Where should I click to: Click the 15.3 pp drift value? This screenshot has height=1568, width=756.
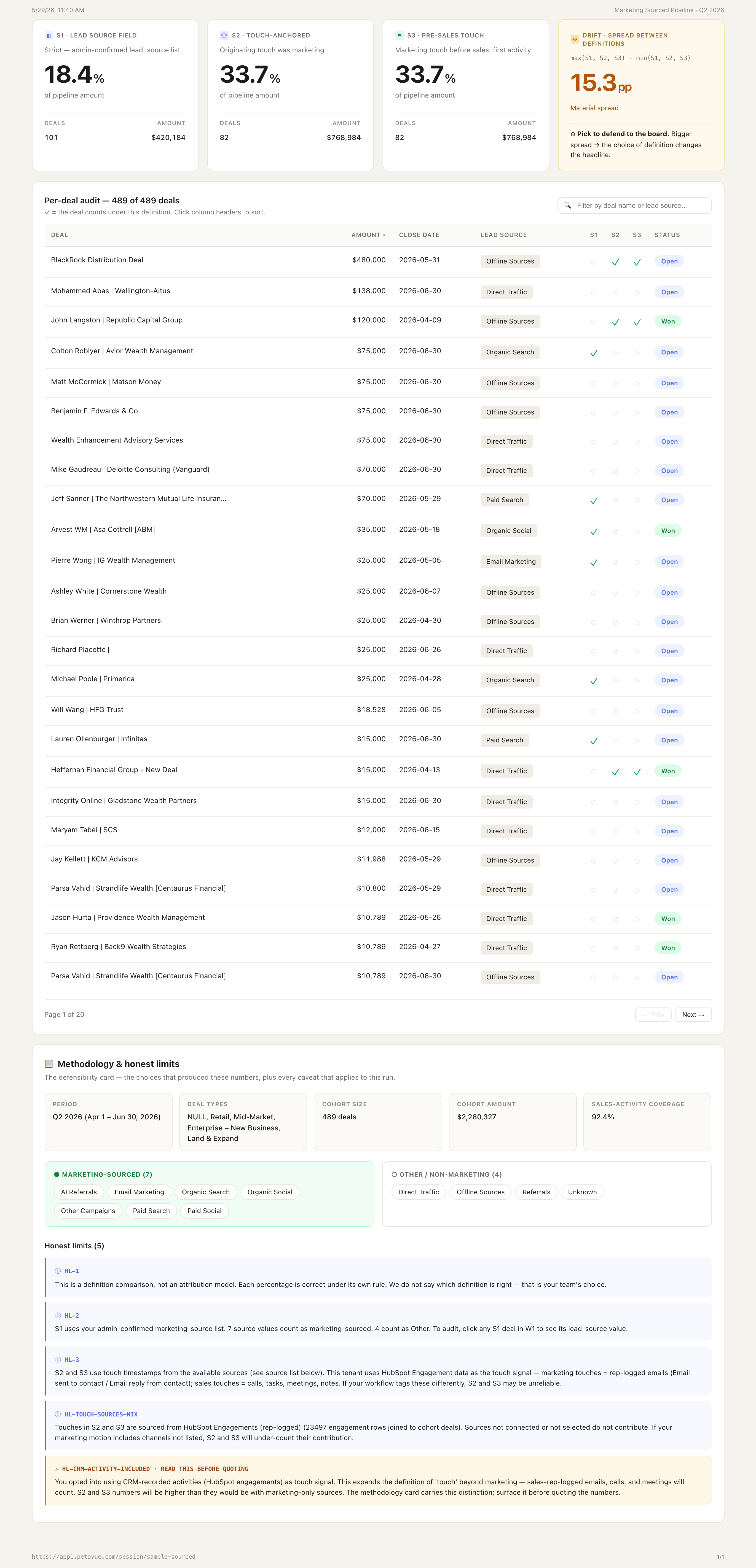601,83
